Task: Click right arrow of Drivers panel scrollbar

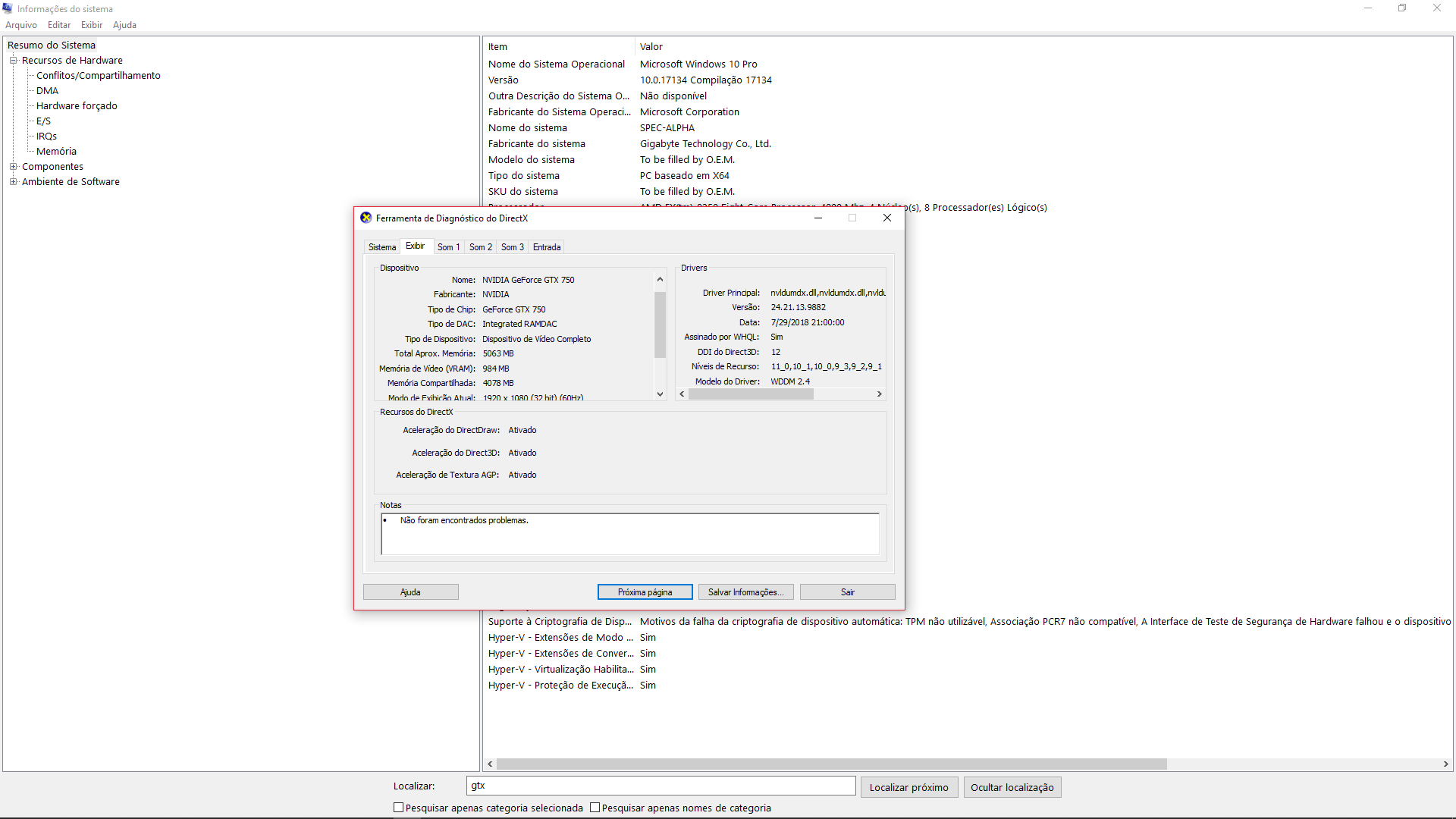Action: coord(880,394)
